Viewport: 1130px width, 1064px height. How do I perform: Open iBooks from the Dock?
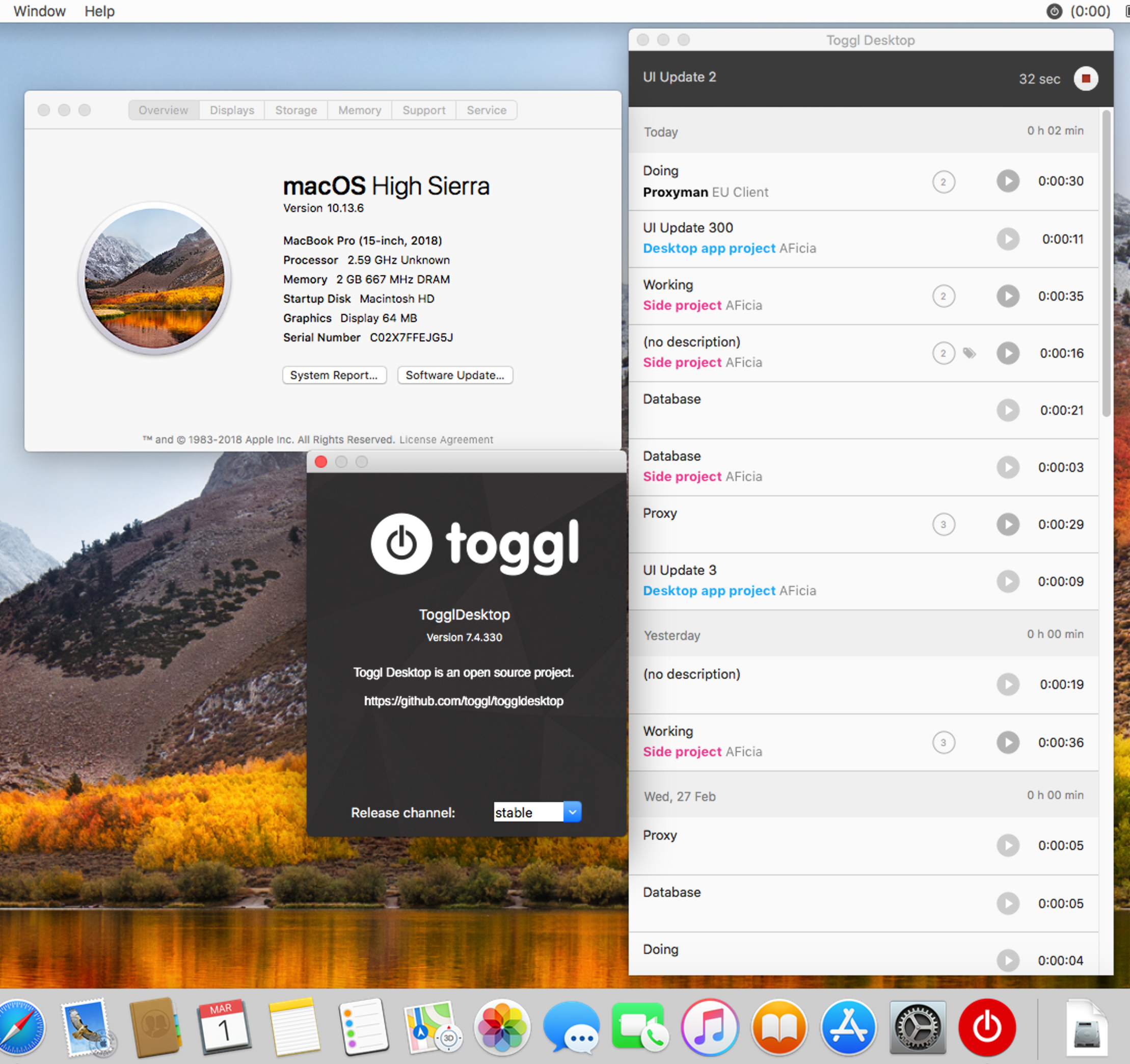pyautogui.click(x=779, y=1028)
